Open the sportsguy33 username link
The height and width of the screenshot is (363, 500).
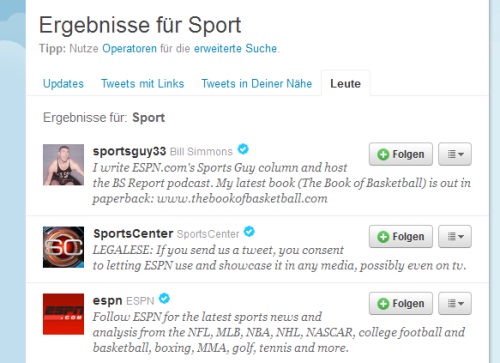click(129, 151)
